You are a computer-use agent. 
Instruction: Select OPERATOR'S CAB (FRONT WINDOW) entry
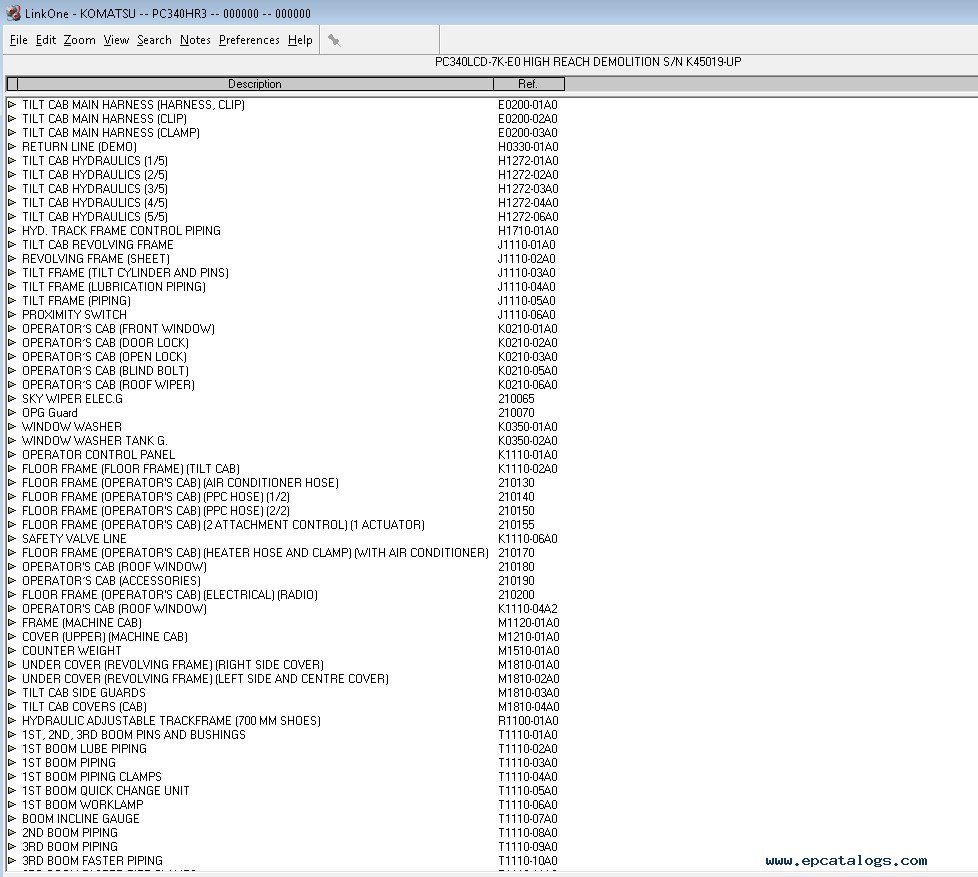click(119, 329)
